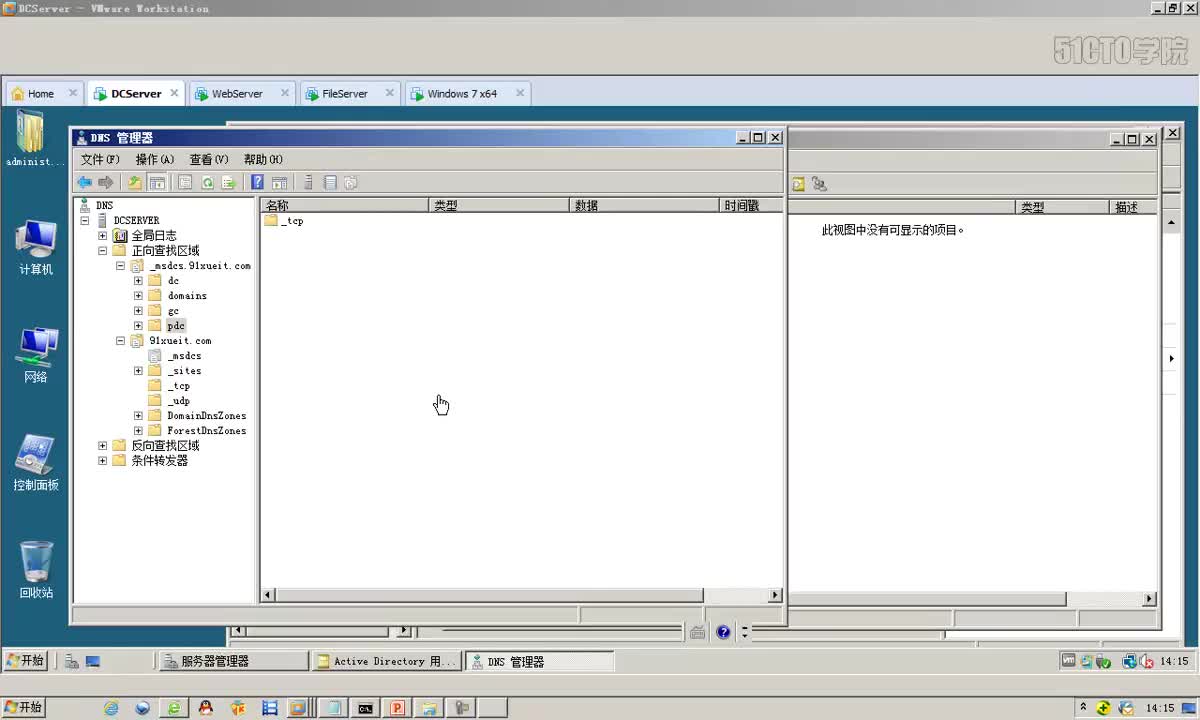Screen dimensions: 1200x720
Task: Open PowerPoint from the host taskbar
Action: pos(397,708)
